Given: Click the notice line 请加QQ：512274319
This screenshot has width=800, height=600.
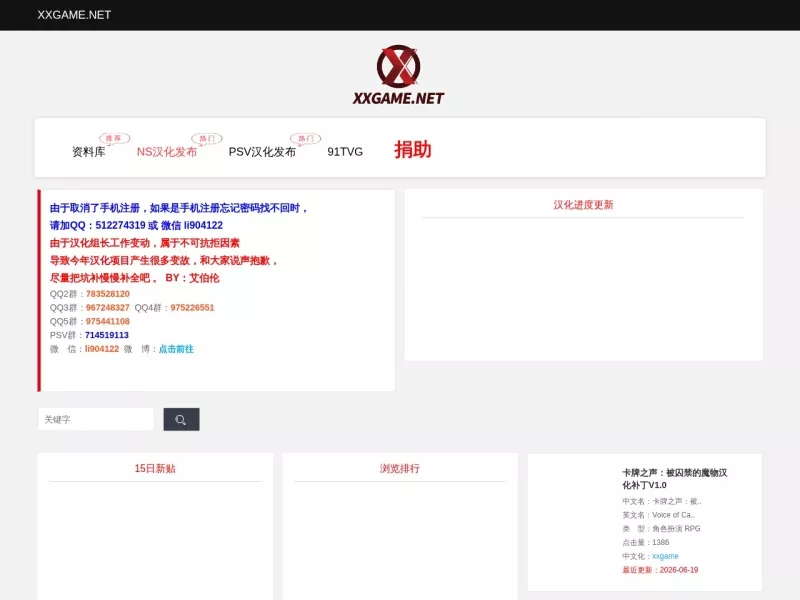Looking at the screenshot, I should (x=136, y=226).
